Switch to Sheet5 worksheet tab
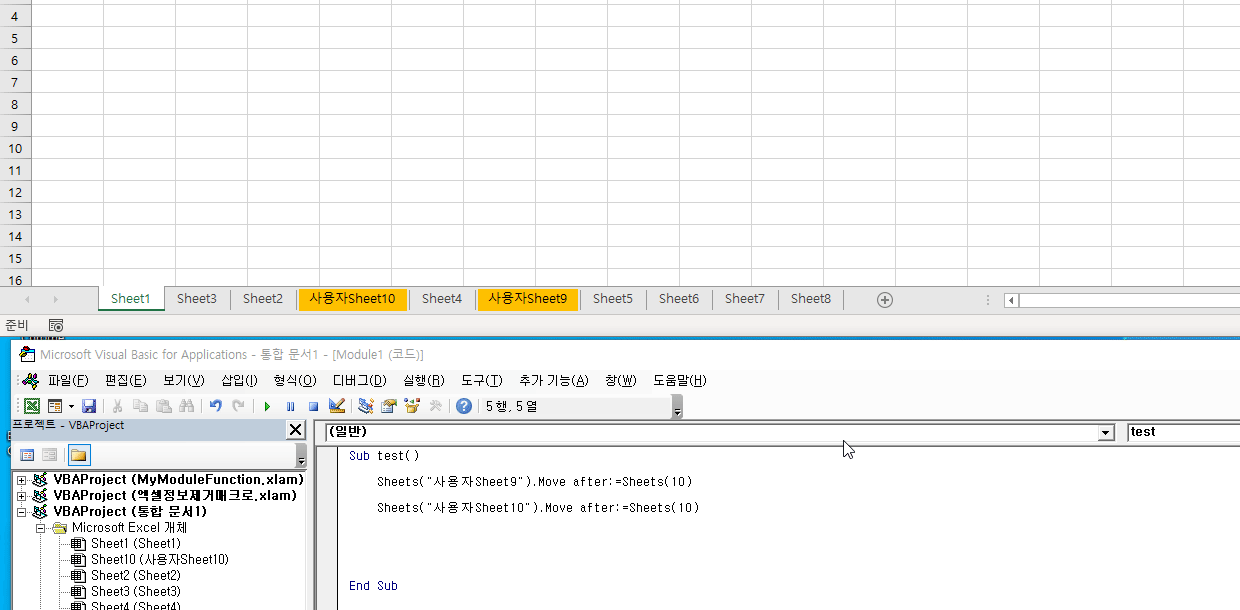Image resolution: width=1240 pixels, height=610 pixels. pos(613,298)
